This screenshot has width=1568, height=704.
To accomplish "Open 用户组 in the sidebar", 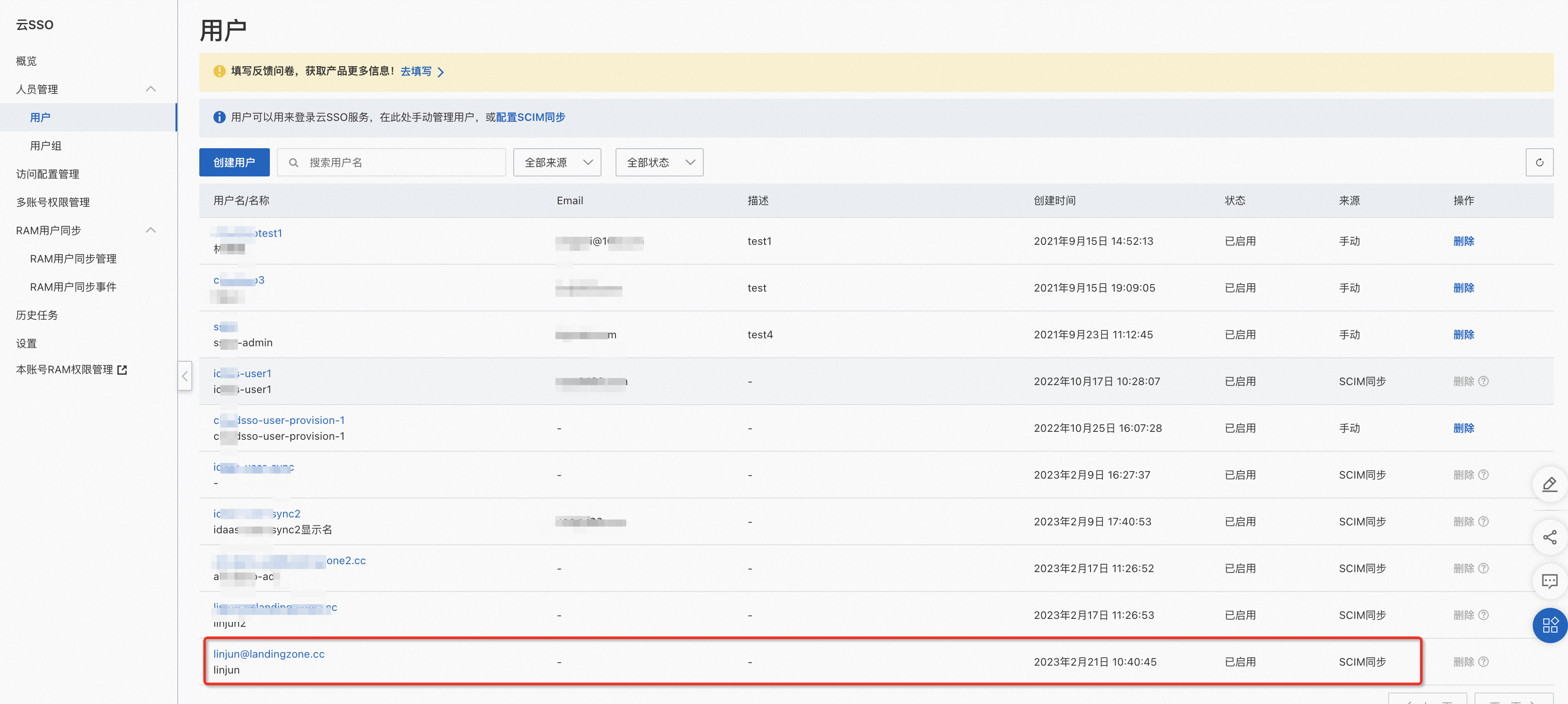I will coord(46,146).
